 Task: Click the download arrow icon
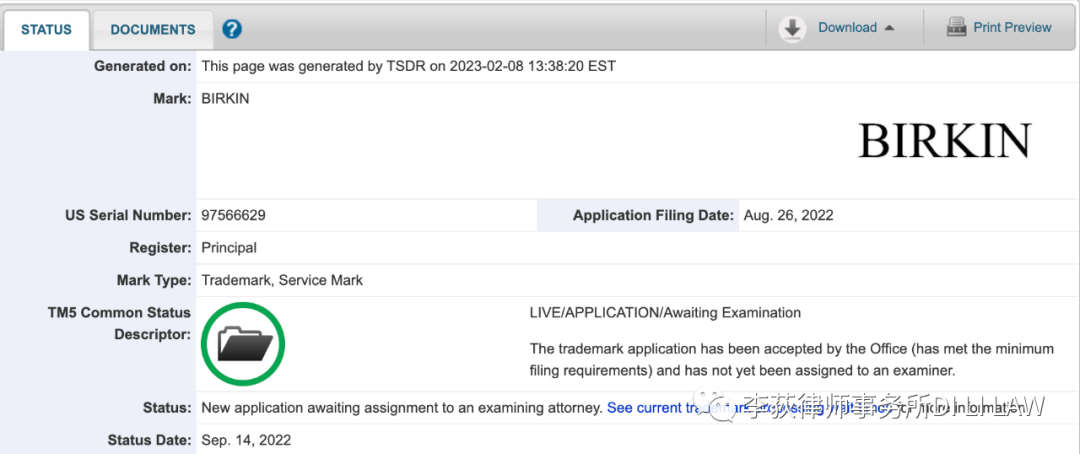point(793,29)
